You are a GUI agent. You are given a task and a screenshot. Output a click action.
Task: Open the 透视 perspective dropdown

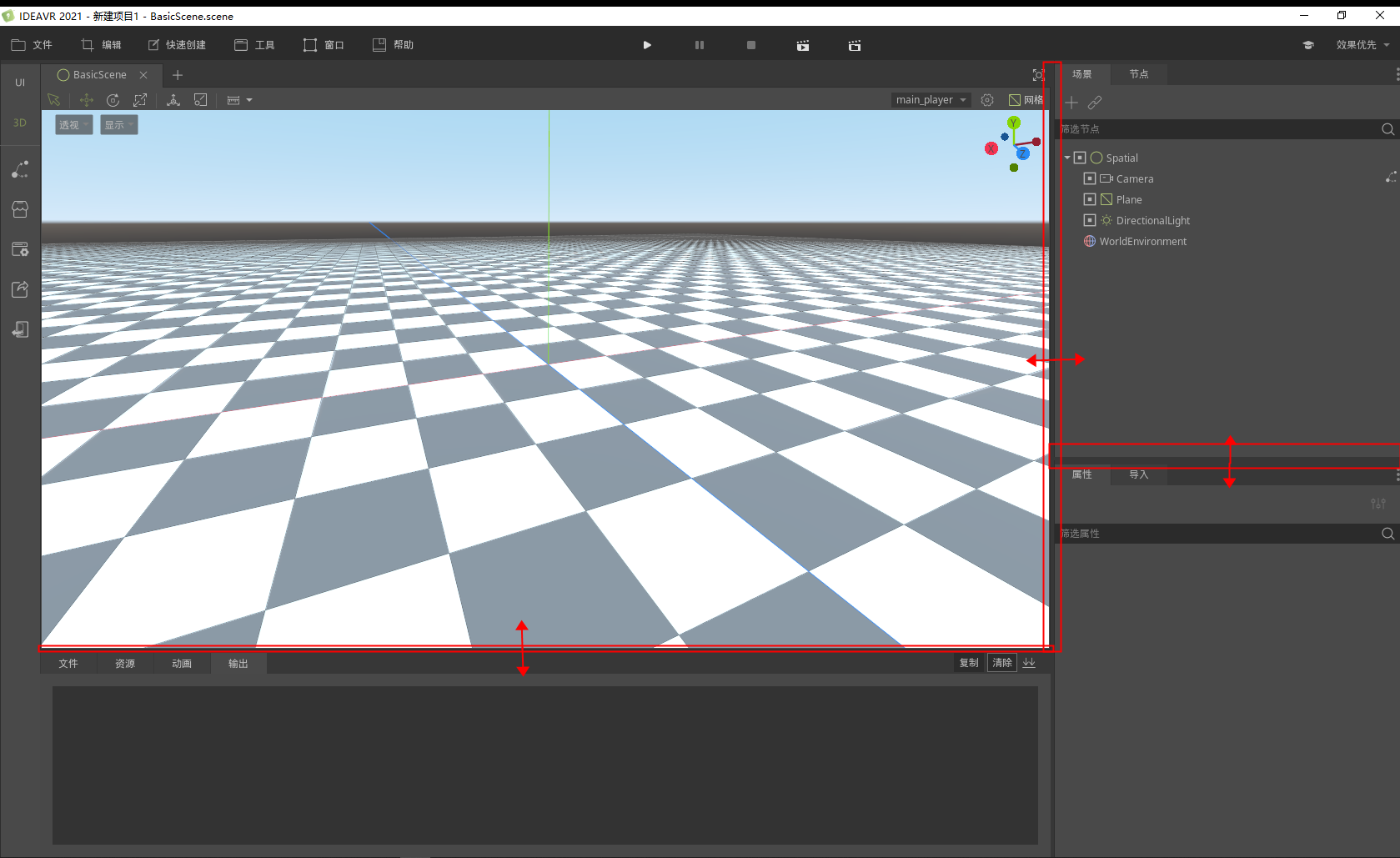(74, 125)
